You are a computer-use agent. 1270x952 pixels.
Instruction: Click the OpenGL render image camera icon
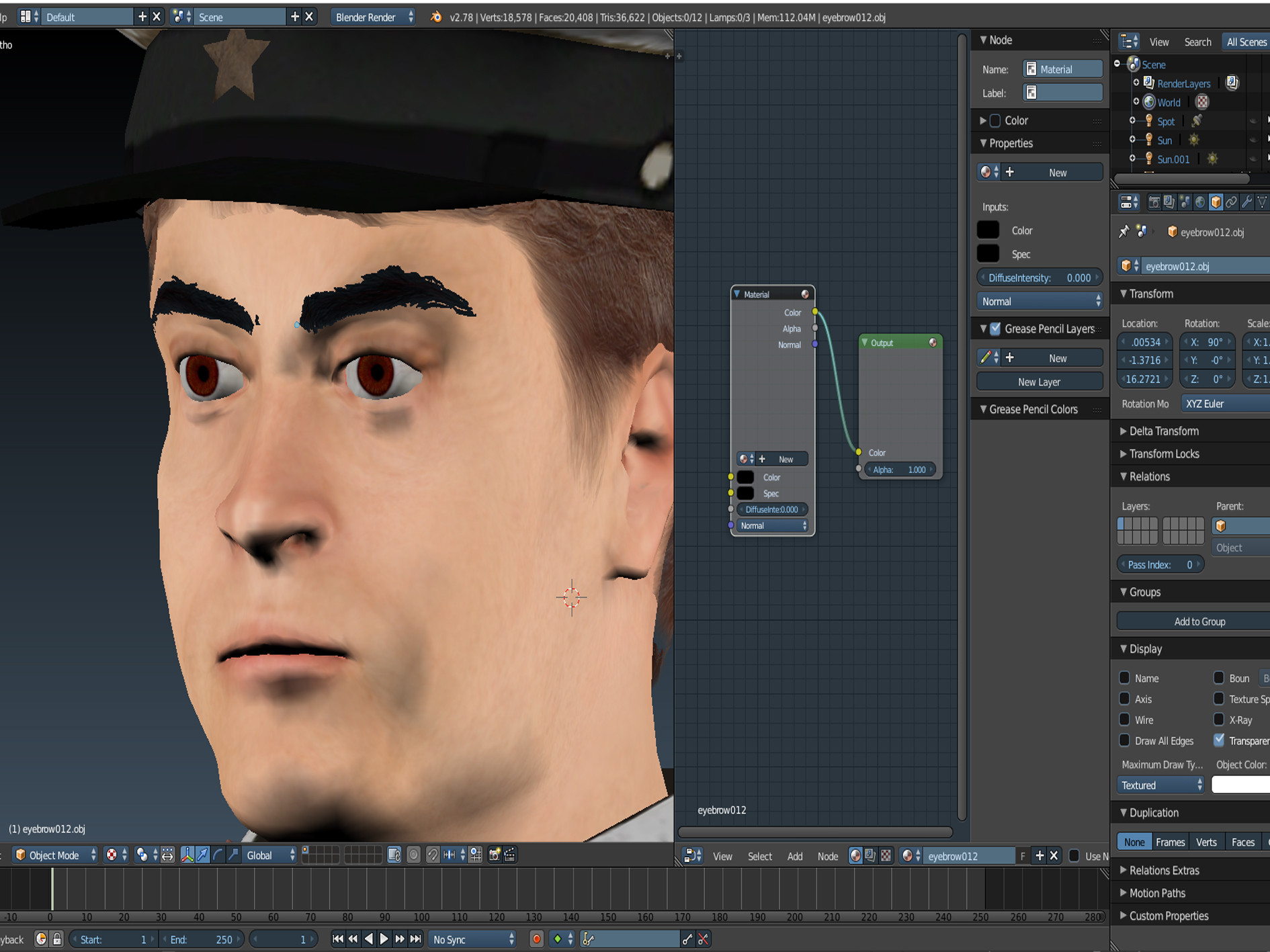click(495, 855)
